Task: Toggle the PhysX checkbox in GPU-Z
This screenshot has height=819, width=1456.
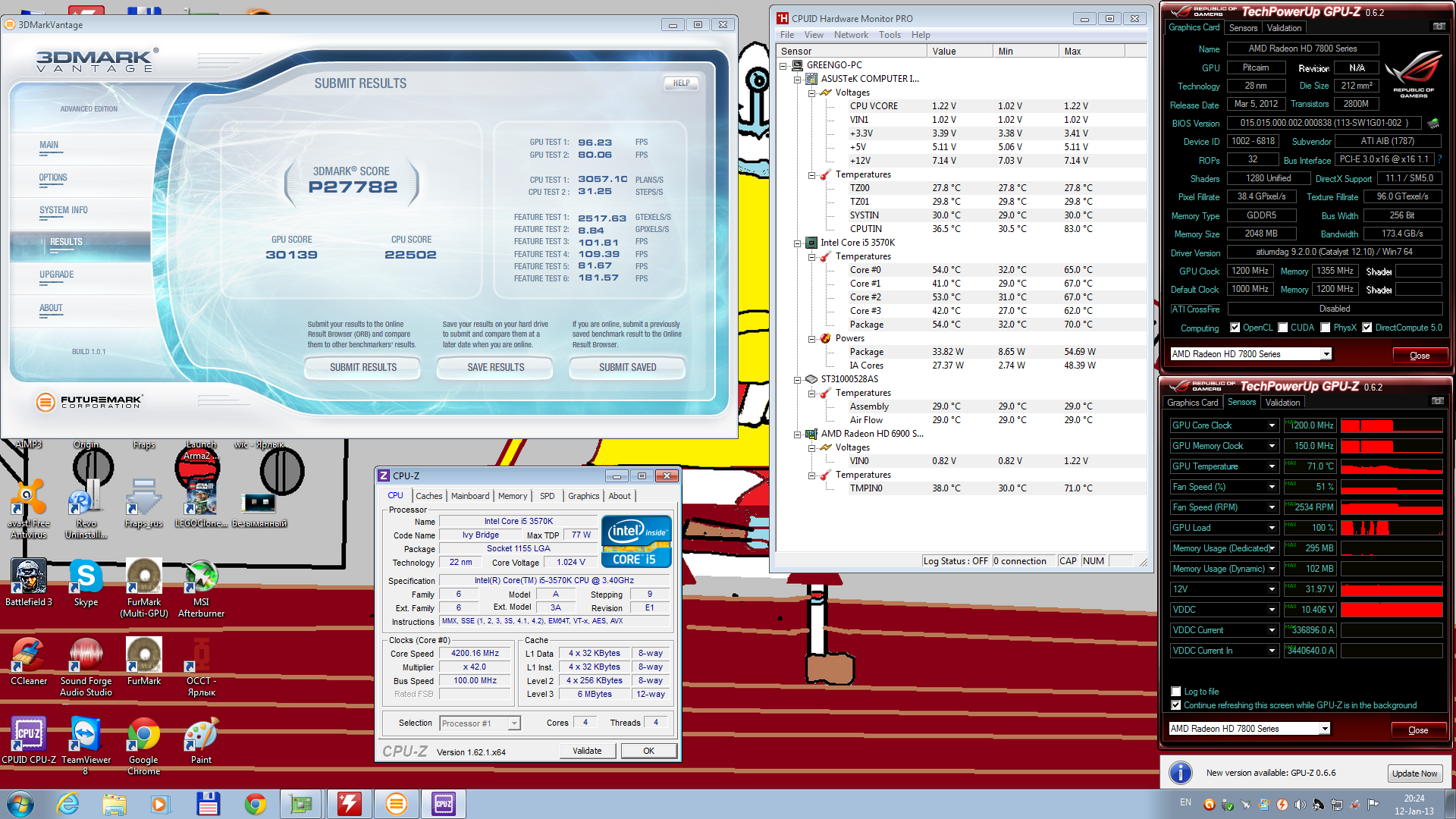Action: pos(1325,328)
